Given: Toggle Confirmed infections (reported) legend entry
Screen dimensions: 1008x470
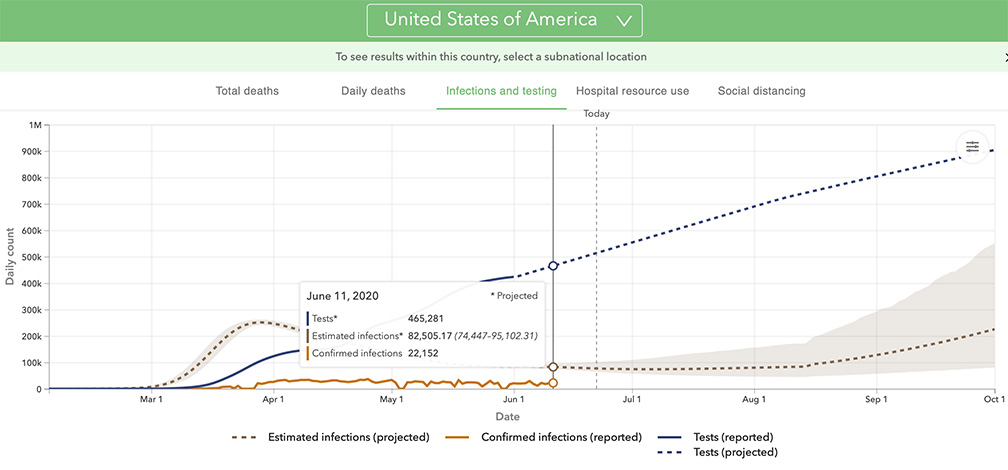Looking at the screenshot, I should pyautogui.click(x=545, y=437).
